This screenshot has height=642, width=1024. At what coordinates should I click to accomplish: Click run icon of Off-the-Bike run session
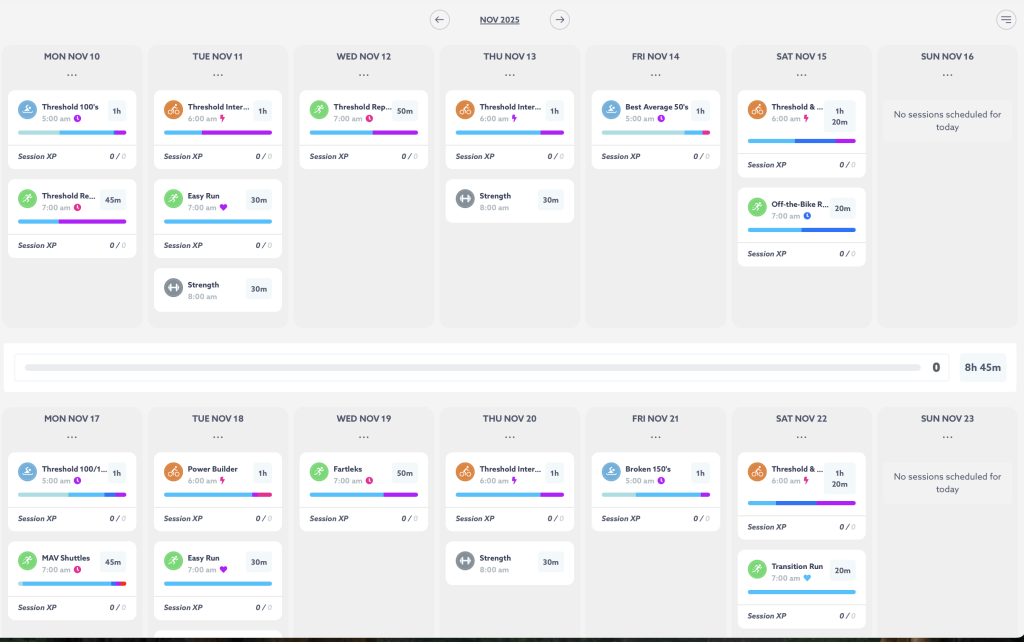757,207
